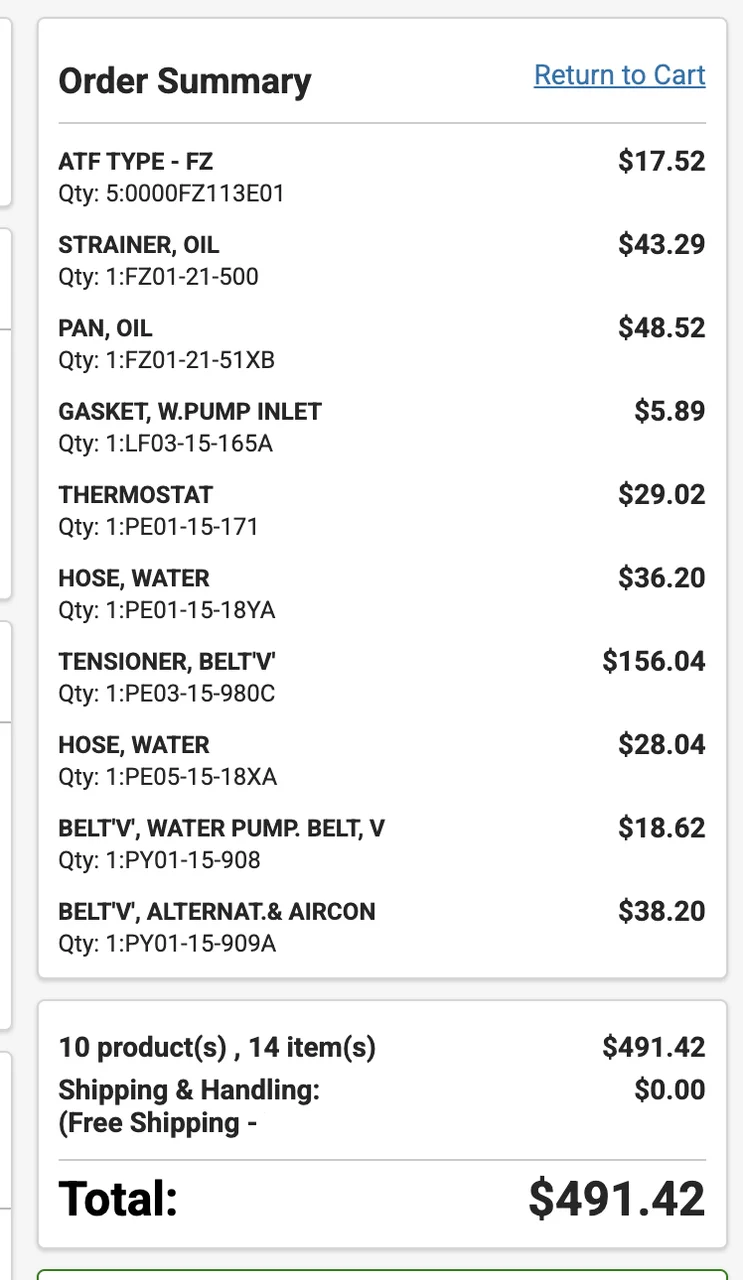743x1280 pixels.
Task: Click the large bold Total label
Action: pos(118,1198)
